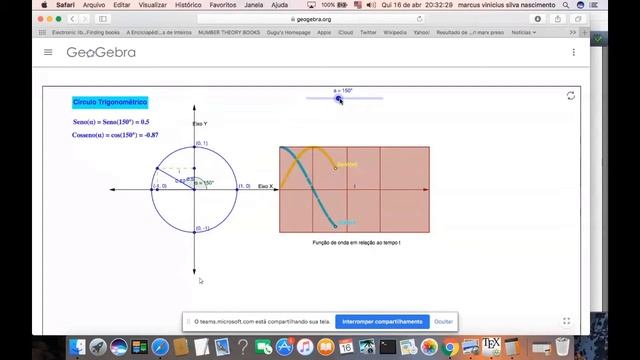Click the Siri icon in menu bar
Viewport: 640px width, 360px height.
580,5
